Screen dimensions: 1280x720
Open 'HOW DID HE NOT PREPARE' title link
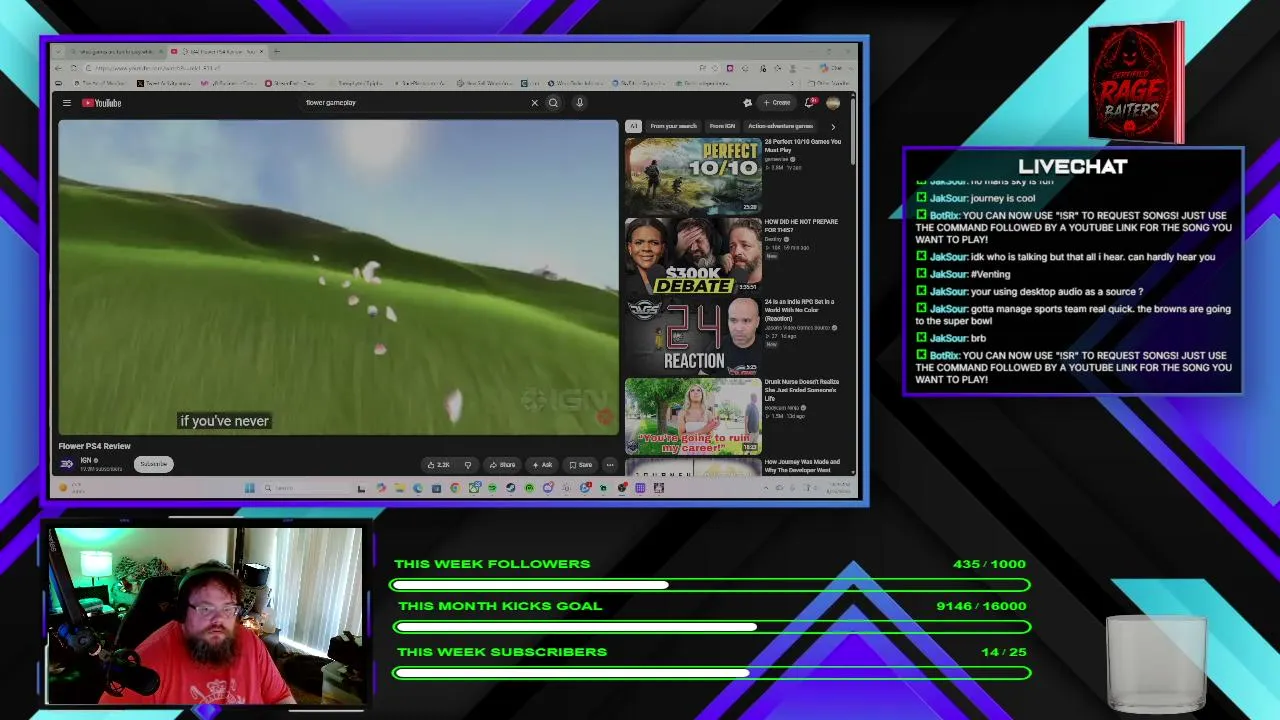pyautogui.click(x=801, y=226)
